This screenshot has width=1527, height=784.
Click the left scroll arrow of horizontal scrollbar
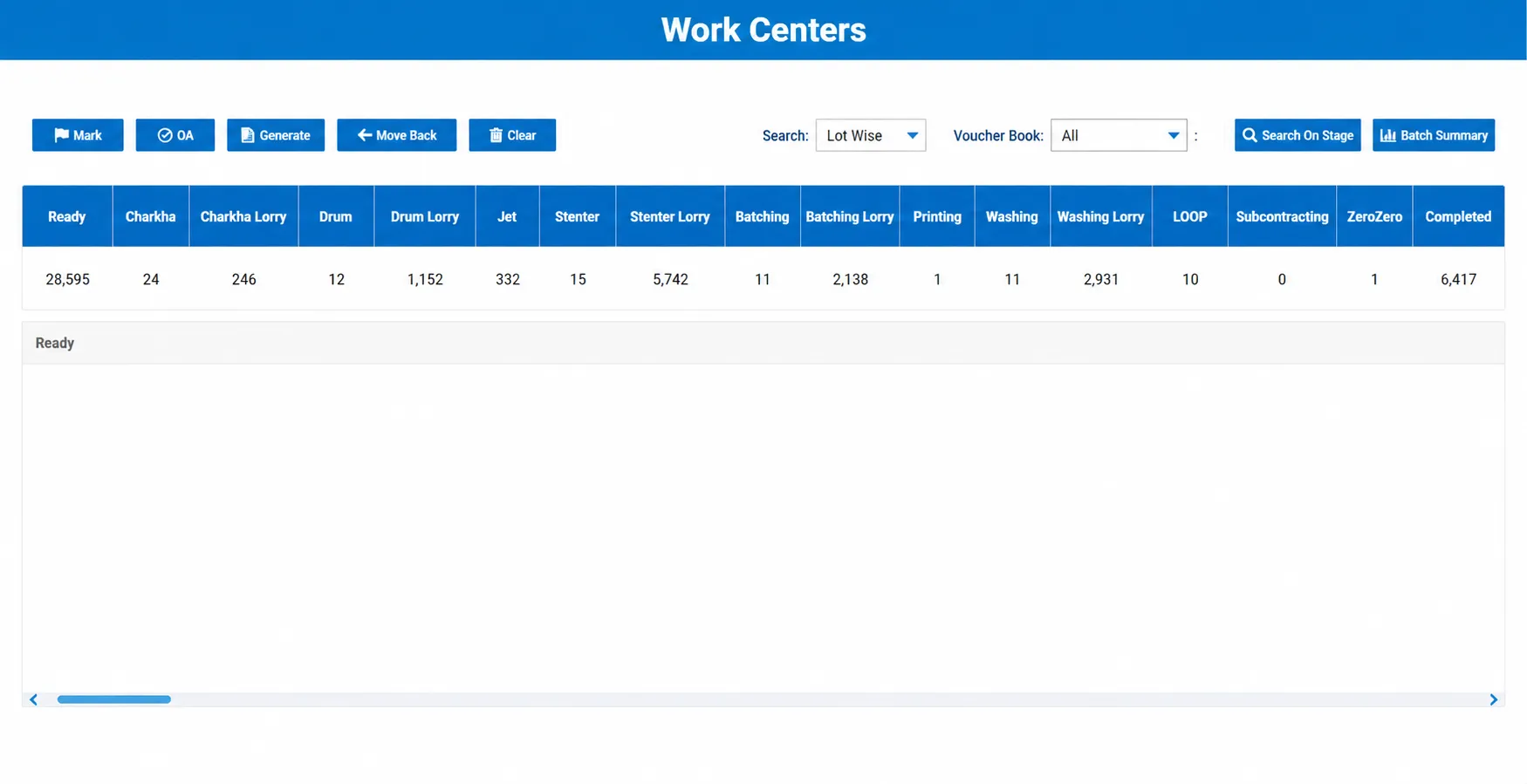pos(33,699)
